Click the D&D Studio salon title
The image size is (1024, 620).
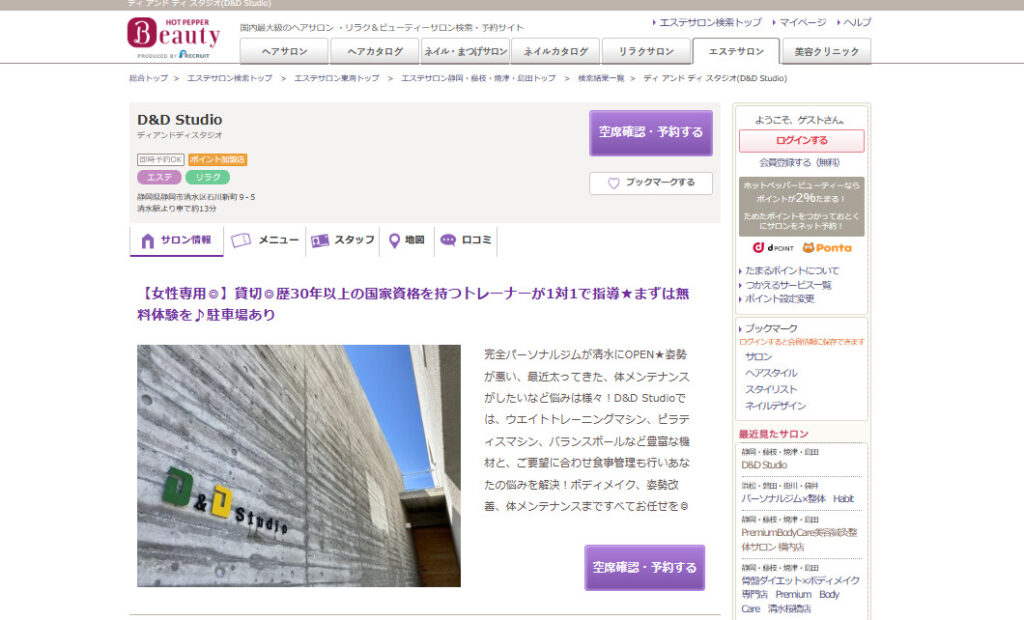tap(180, 120)
